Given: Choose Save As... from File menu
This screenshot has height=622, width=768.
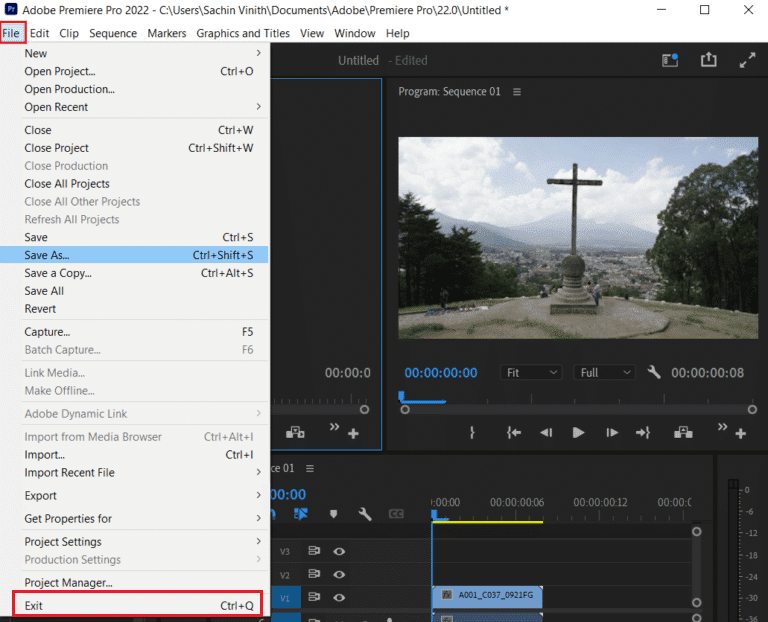Looking at the screenshot, I should point(135,255).
